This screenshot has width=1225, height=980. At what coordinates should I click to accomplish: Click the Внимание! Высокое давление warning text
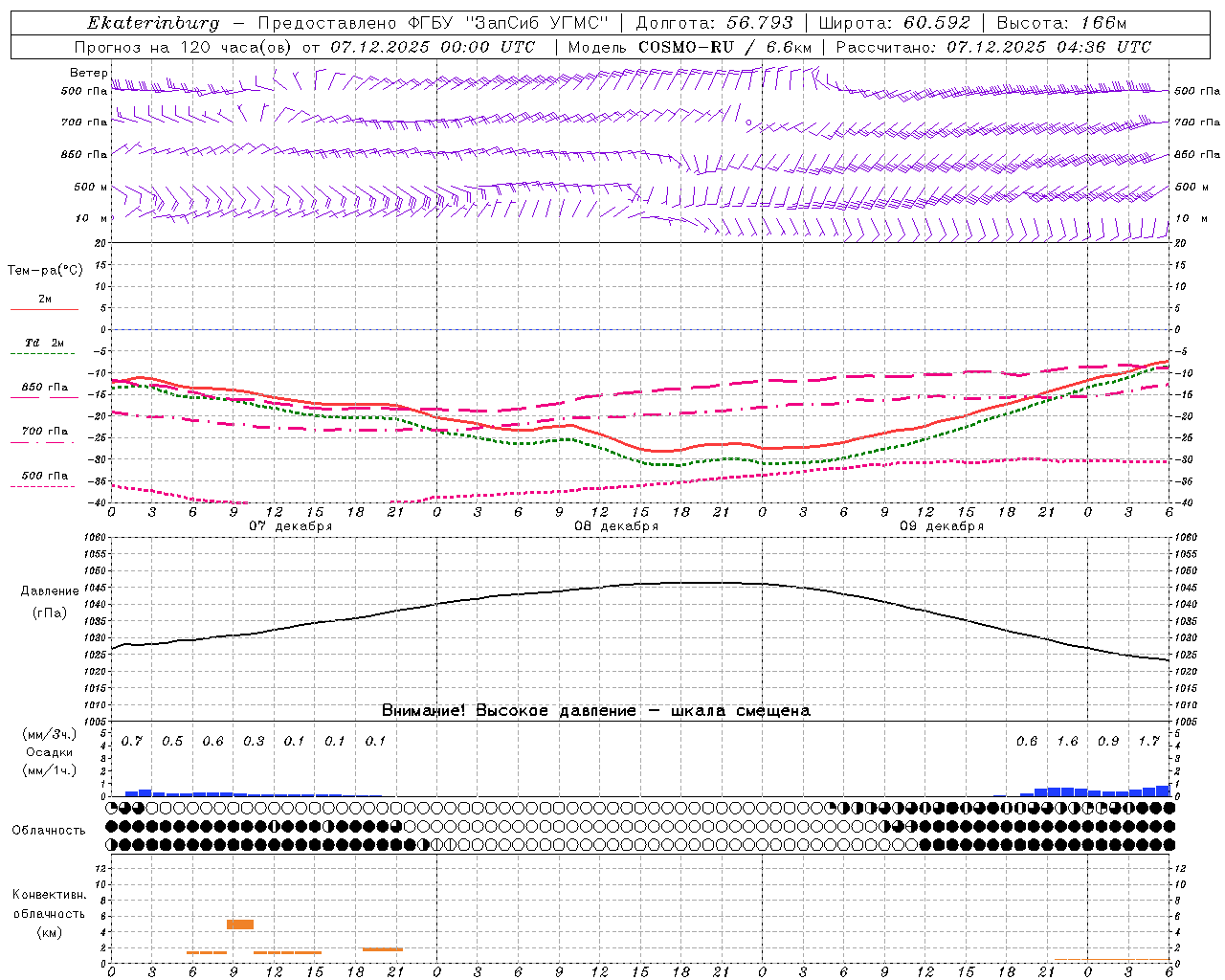coord(596,711)
